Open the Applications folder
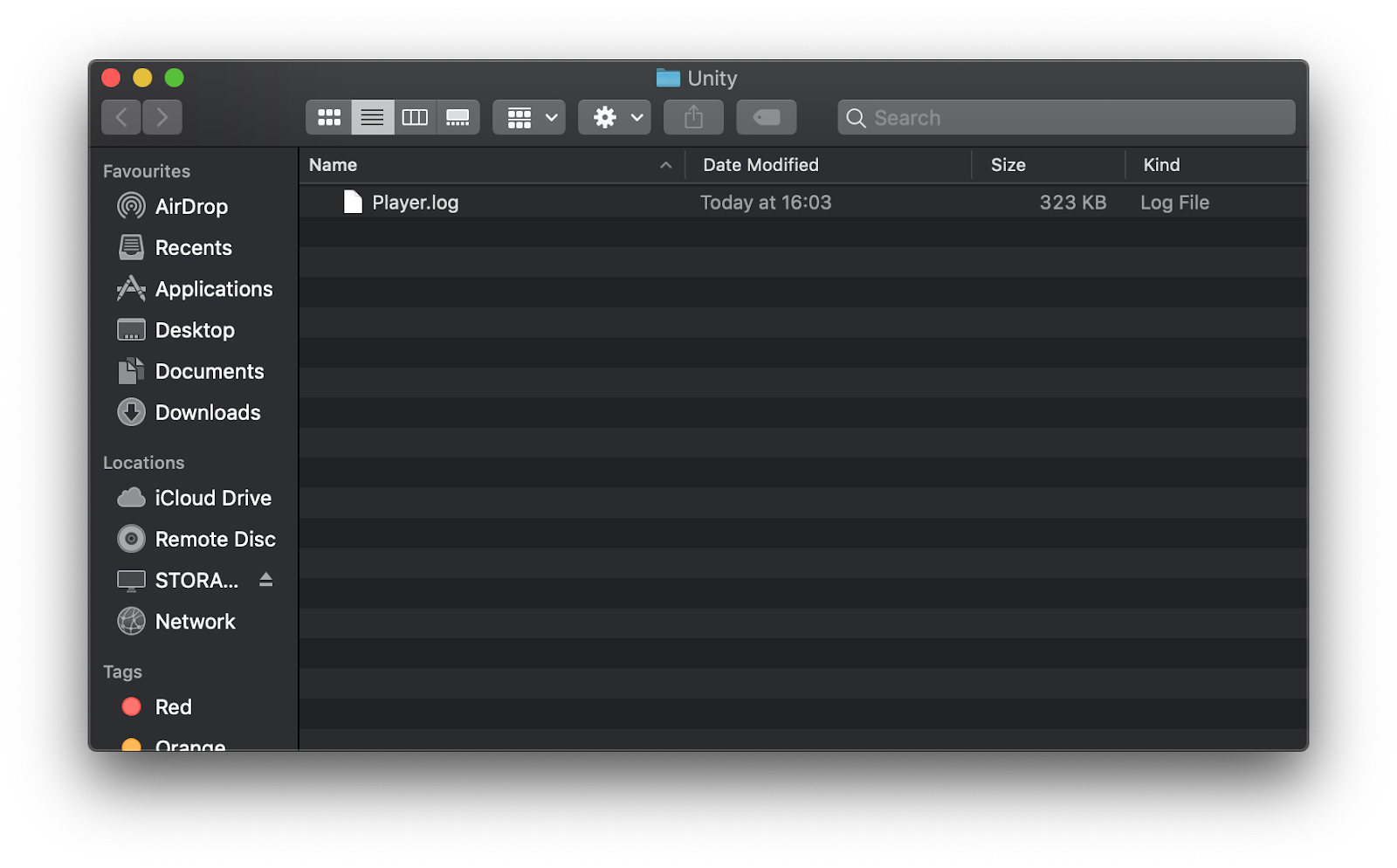Viewport: 1397px width, 868px height. (213, 289)
